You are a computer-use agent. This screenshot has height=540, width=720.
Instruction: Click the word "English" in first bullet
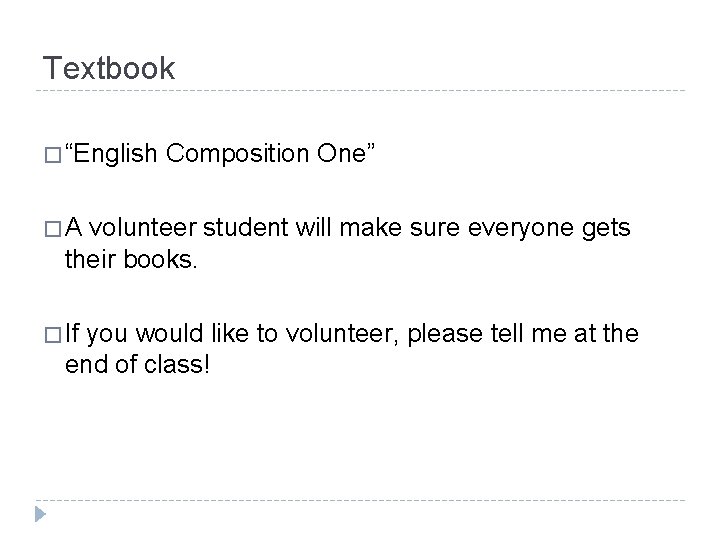[x=112, y=155]
